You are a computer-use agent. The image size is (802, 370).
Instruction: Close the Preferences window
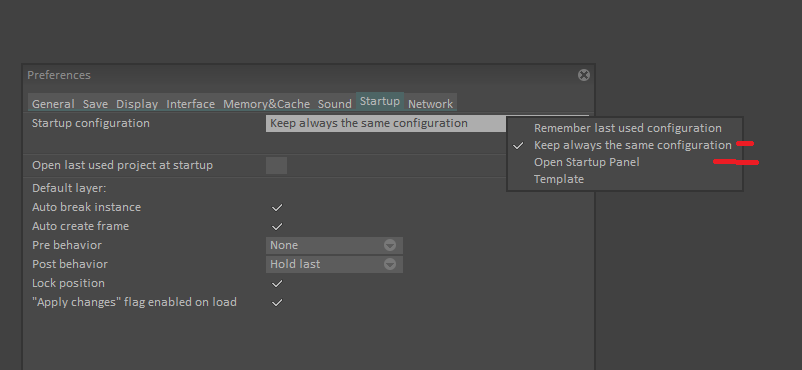pyautogui.click(x=584, y=75)
